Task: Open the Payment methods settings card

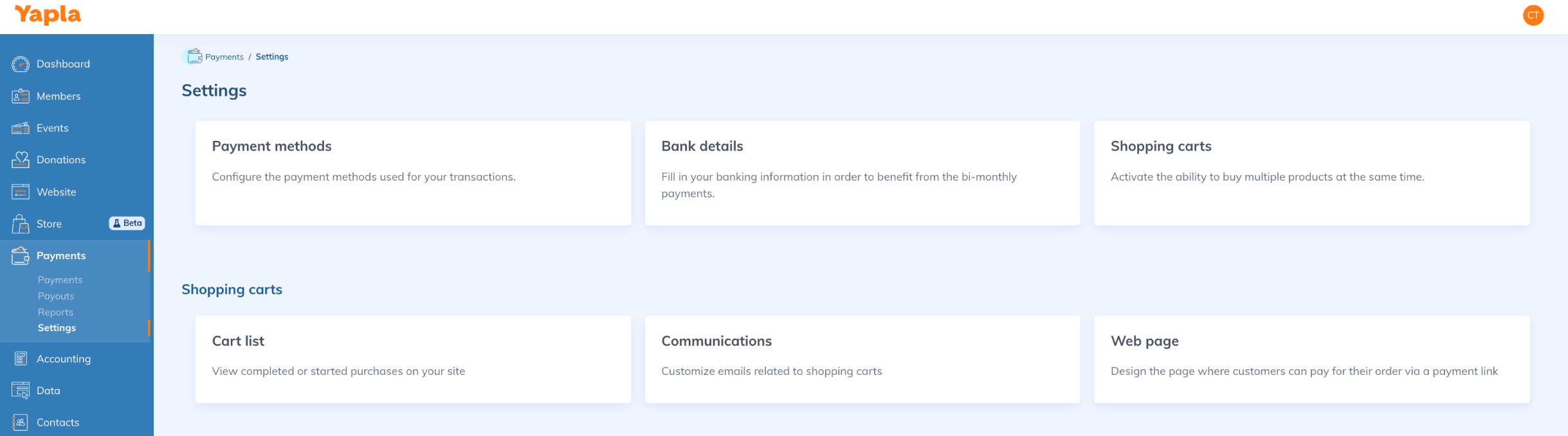Action: pyautogui.click(x=413, y=173)
